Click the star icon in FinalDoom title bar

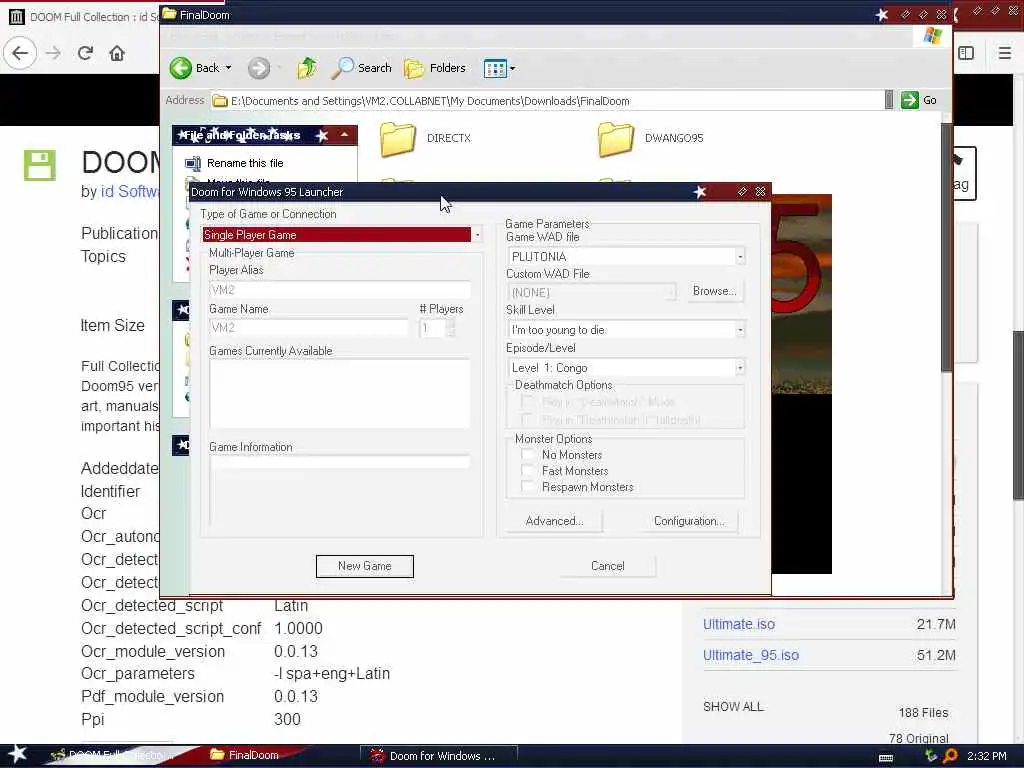click(x=882, y=14)
